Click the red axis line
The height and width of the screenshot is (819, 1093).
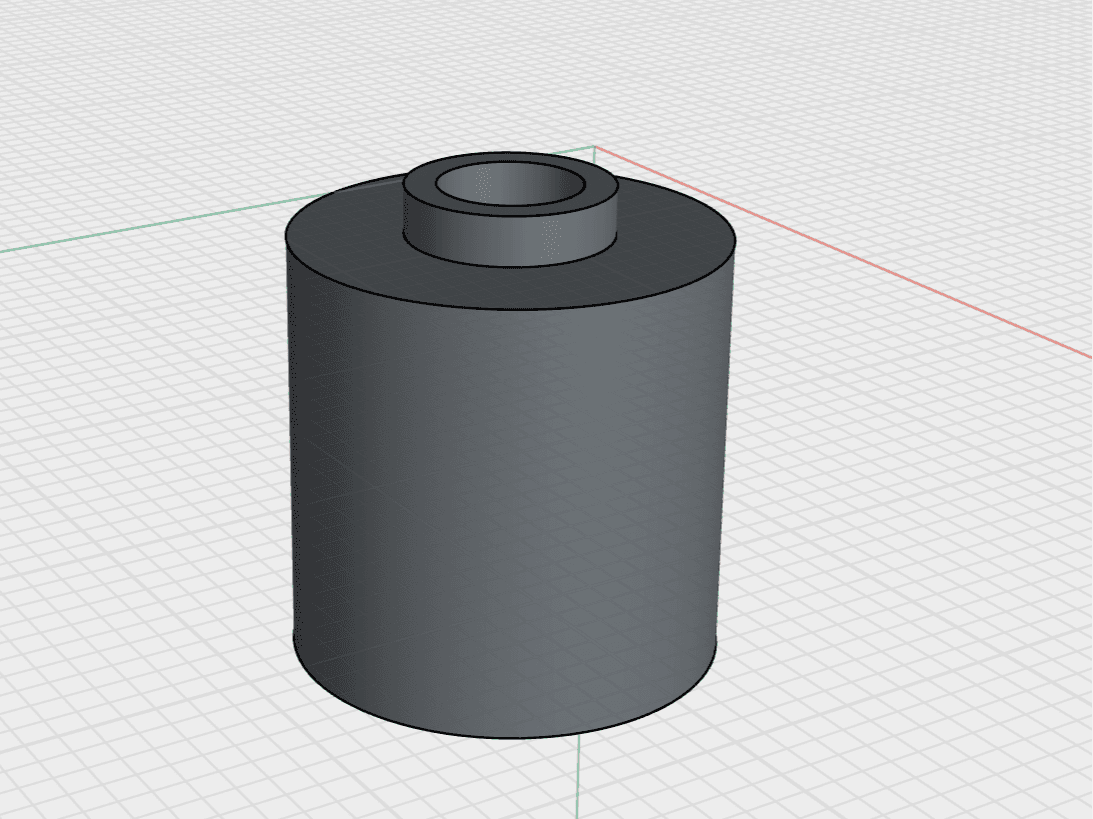click(x=836, y=252)
